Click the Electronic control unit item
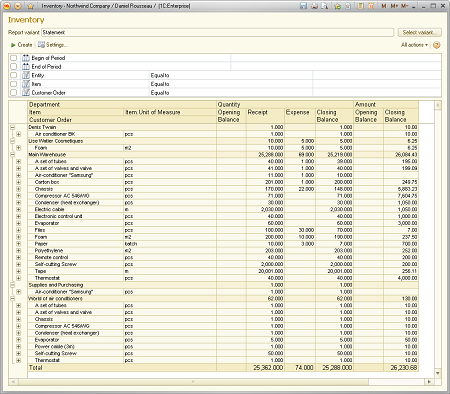Screen dimensions: 450x394 [x=58, y=216]
